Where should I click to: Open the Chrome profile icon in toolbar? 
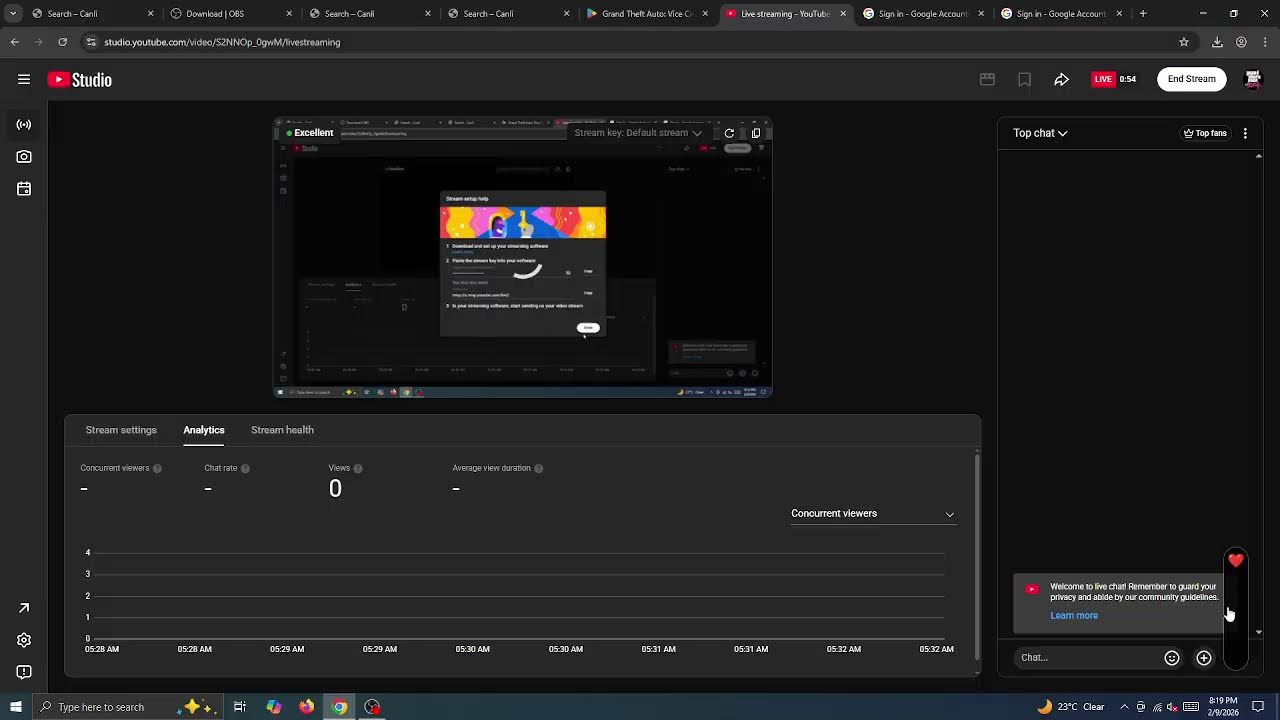[x=1241, y=42]
